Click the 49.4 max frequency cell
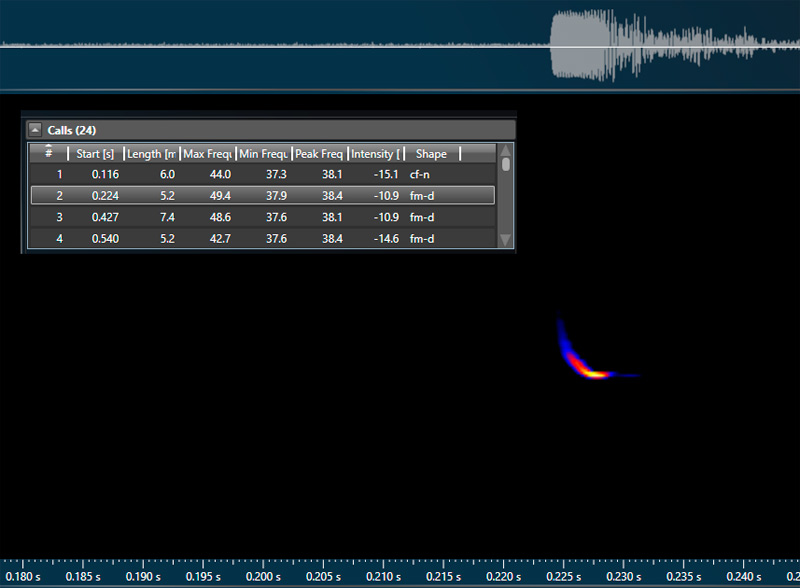The width and height of the screenshot is (800, 588). pos(220,196)
